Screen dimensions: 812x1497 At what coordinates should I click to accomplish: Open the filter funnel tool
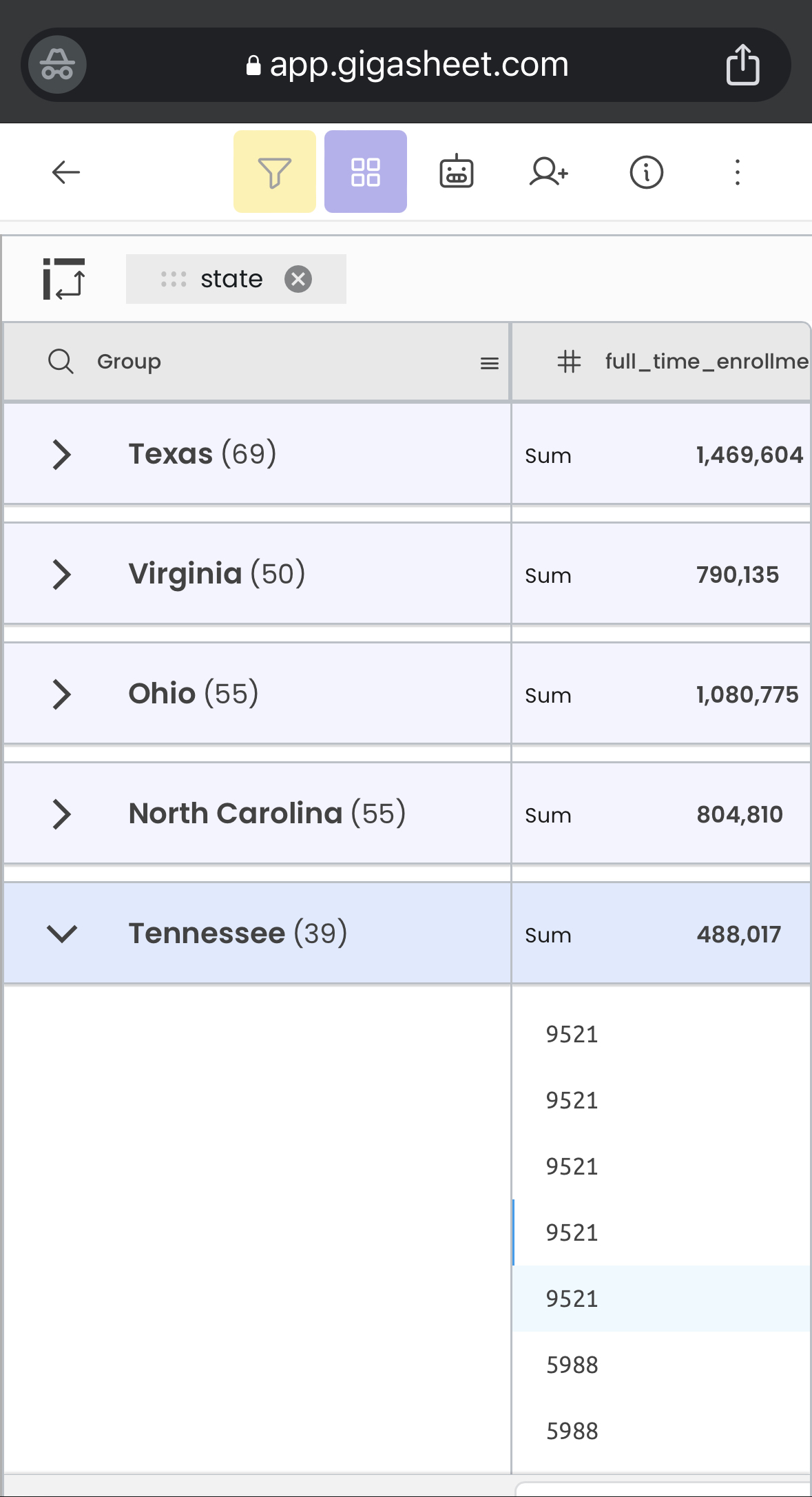274,172
